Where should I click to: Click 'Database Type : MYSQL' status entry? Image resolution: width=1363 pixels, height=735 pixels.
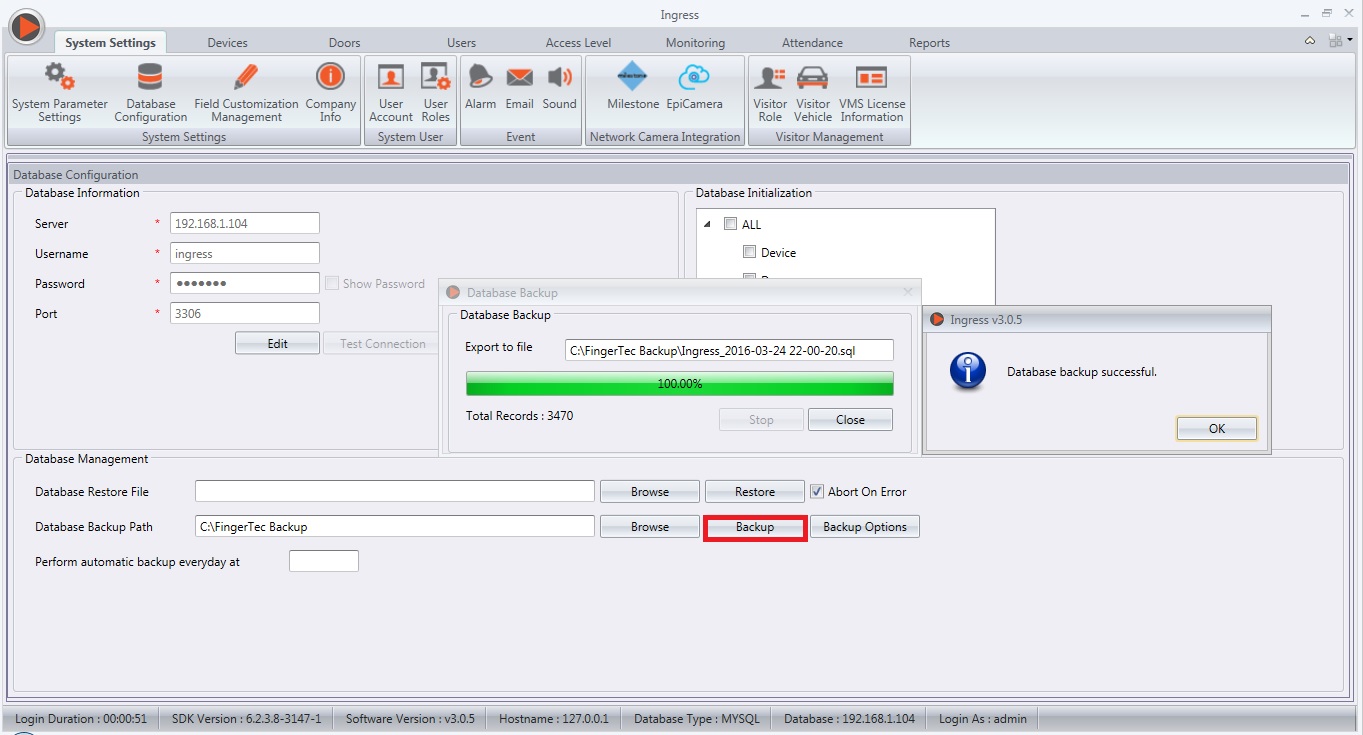pyautogui.click(x=697, y=718)
